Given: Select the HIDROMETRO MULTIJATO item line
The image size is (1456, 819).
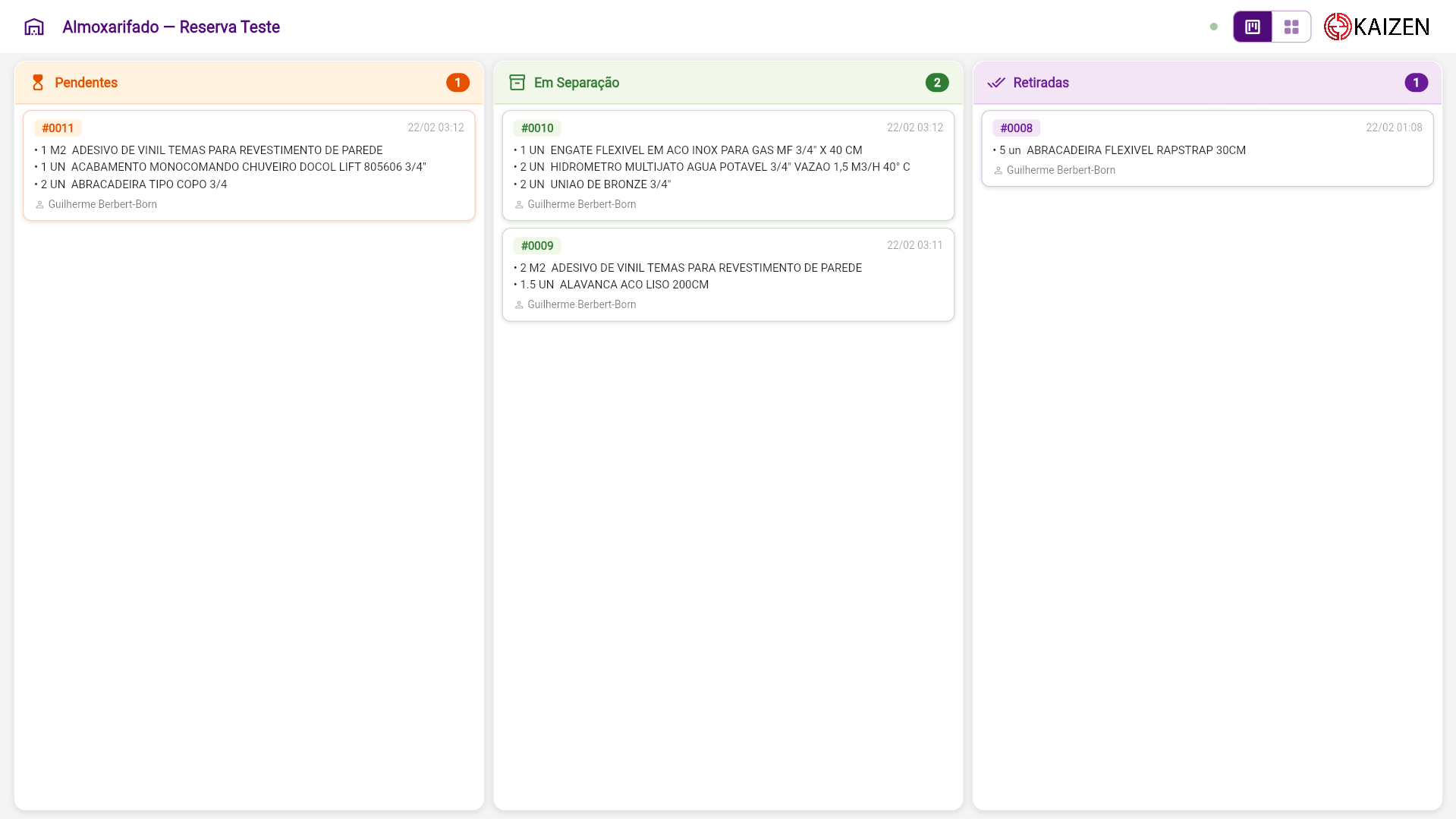Looking at the screenshot, I should coord(714,167).
